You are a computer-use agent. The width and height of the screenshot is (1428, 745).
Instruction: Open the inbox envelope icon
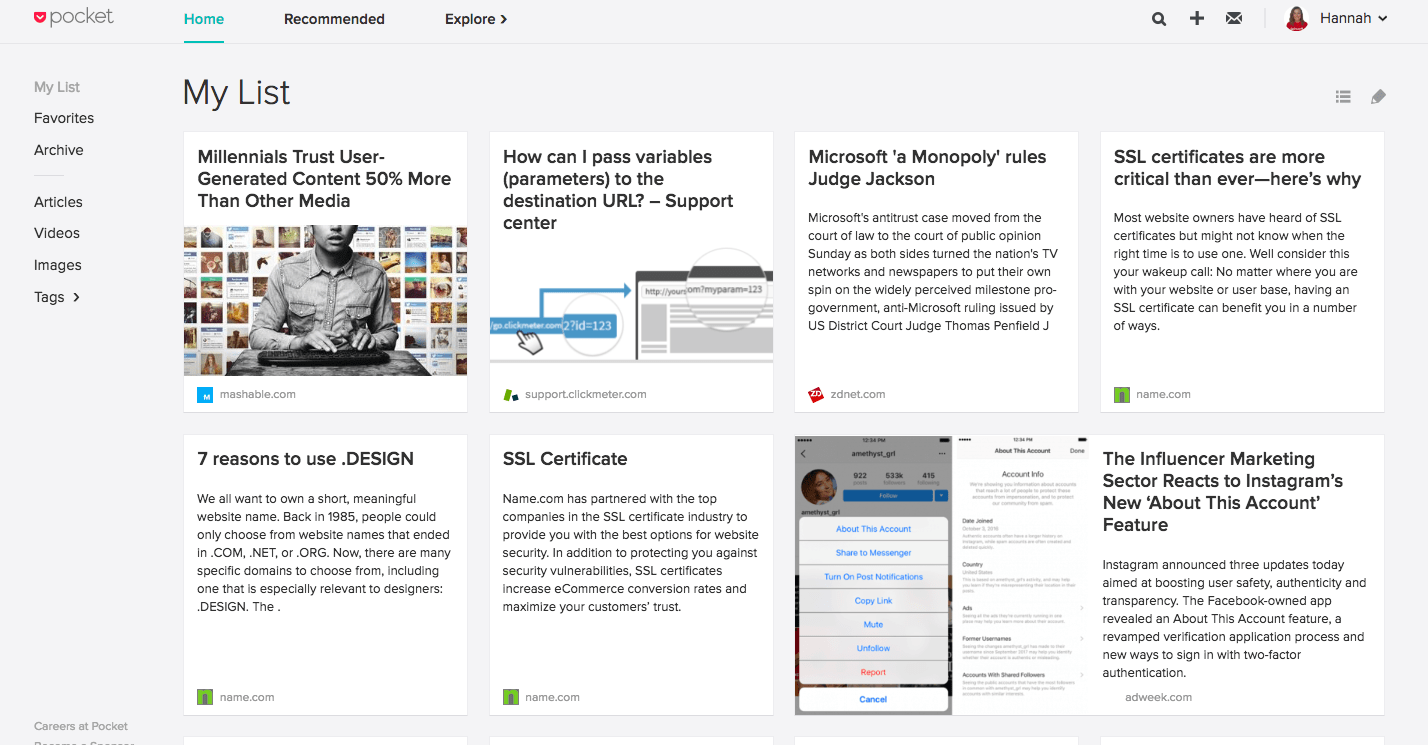[x=1234, y=18]
